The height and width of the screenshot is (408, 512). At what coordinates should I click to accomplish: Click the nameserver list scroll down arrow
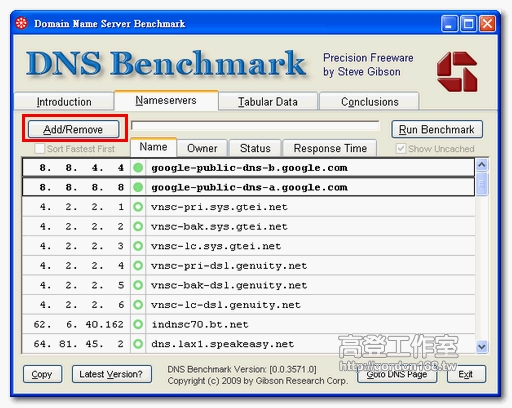(x=482, y=347)
